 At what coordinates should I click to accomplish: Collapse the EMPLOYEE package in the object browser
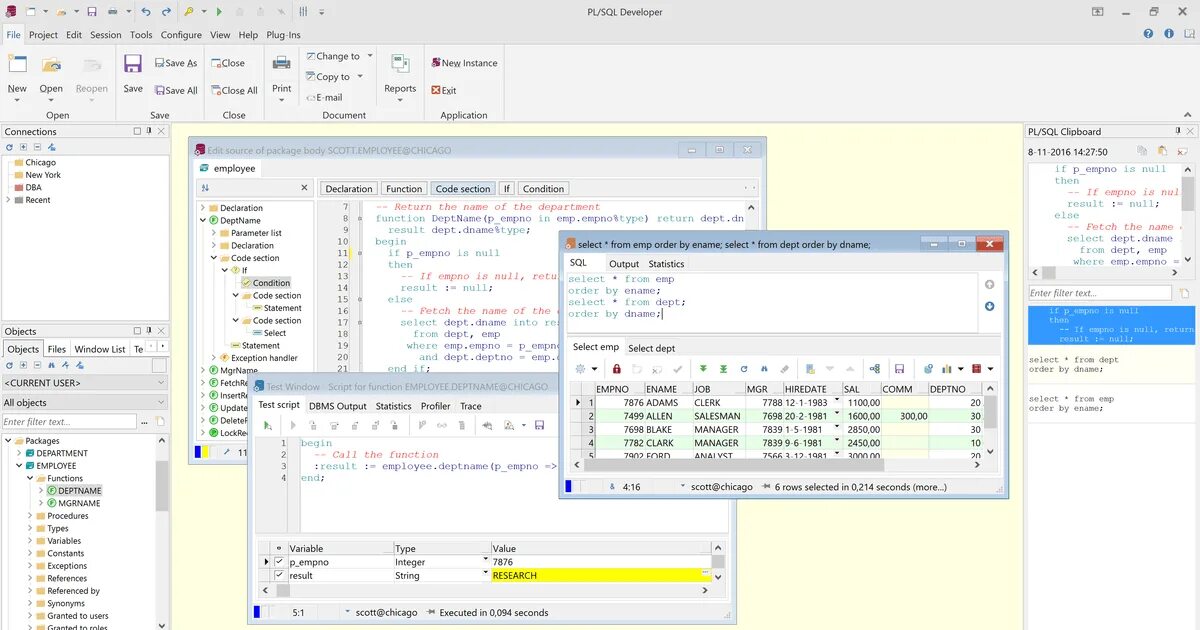[18, 465]
